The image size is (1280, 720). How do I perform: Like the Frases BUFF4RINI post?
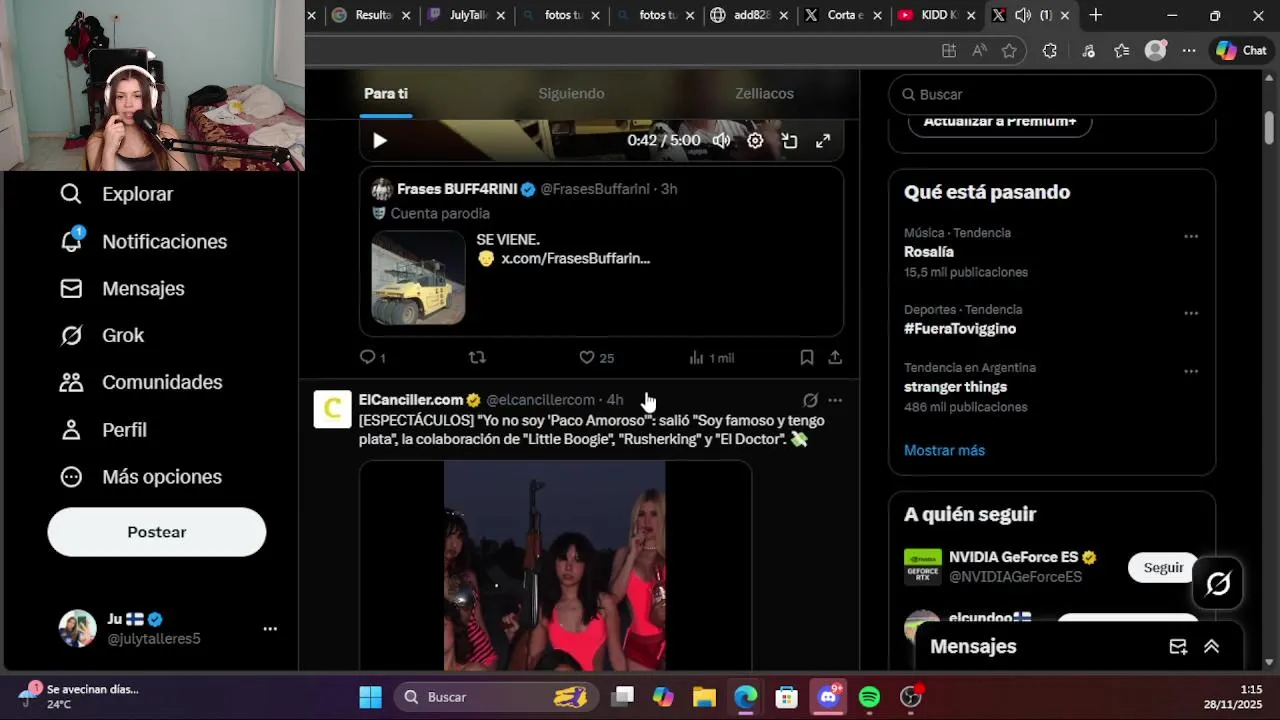[597, 357]
